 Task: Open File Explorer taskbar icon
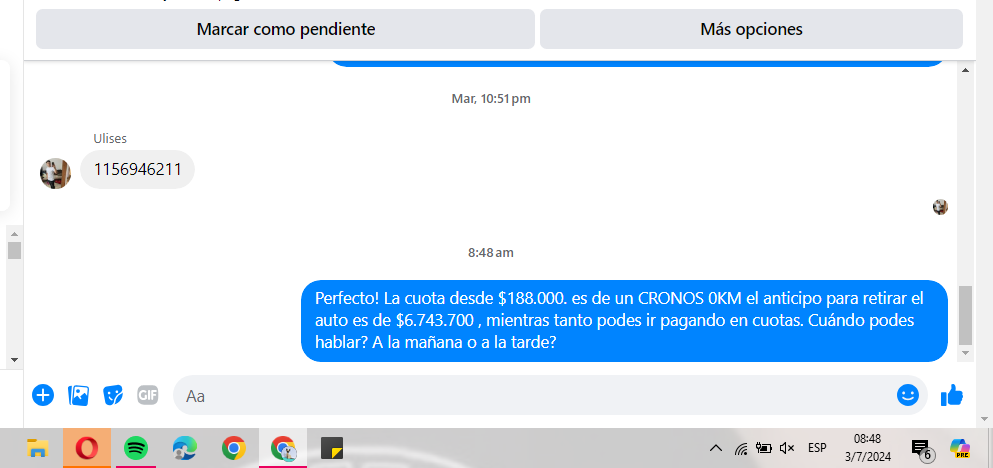click(x=38, y=448)
